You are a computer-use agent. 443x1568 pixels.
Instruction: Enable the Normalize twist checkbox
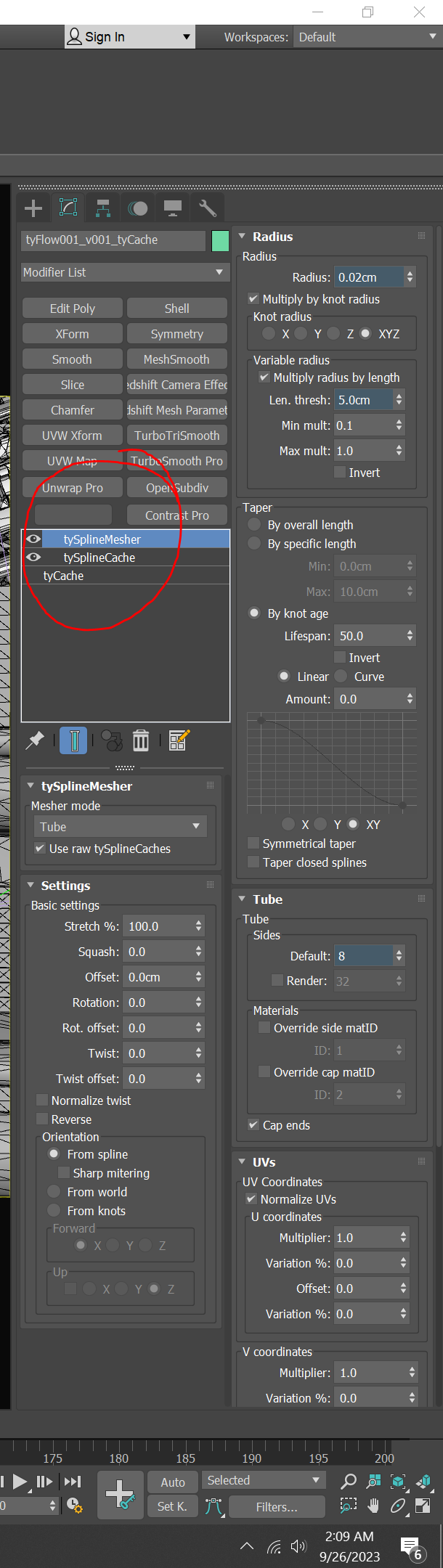coord(43,1101)
